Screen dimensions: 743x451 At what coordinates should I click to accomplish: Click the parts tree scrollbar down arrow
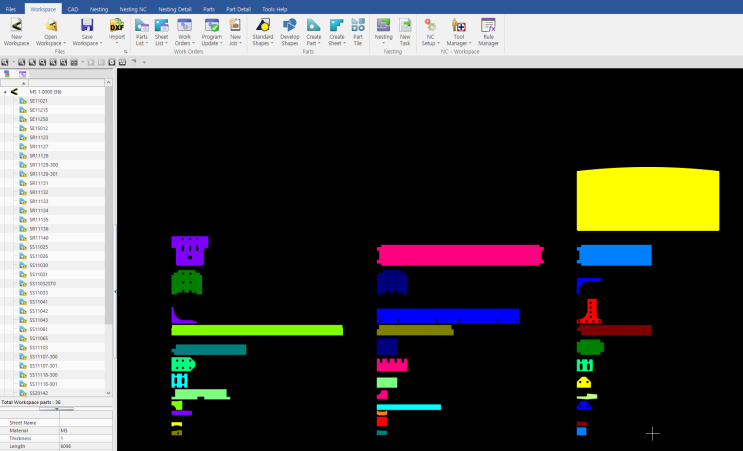[x=109, y=393]
